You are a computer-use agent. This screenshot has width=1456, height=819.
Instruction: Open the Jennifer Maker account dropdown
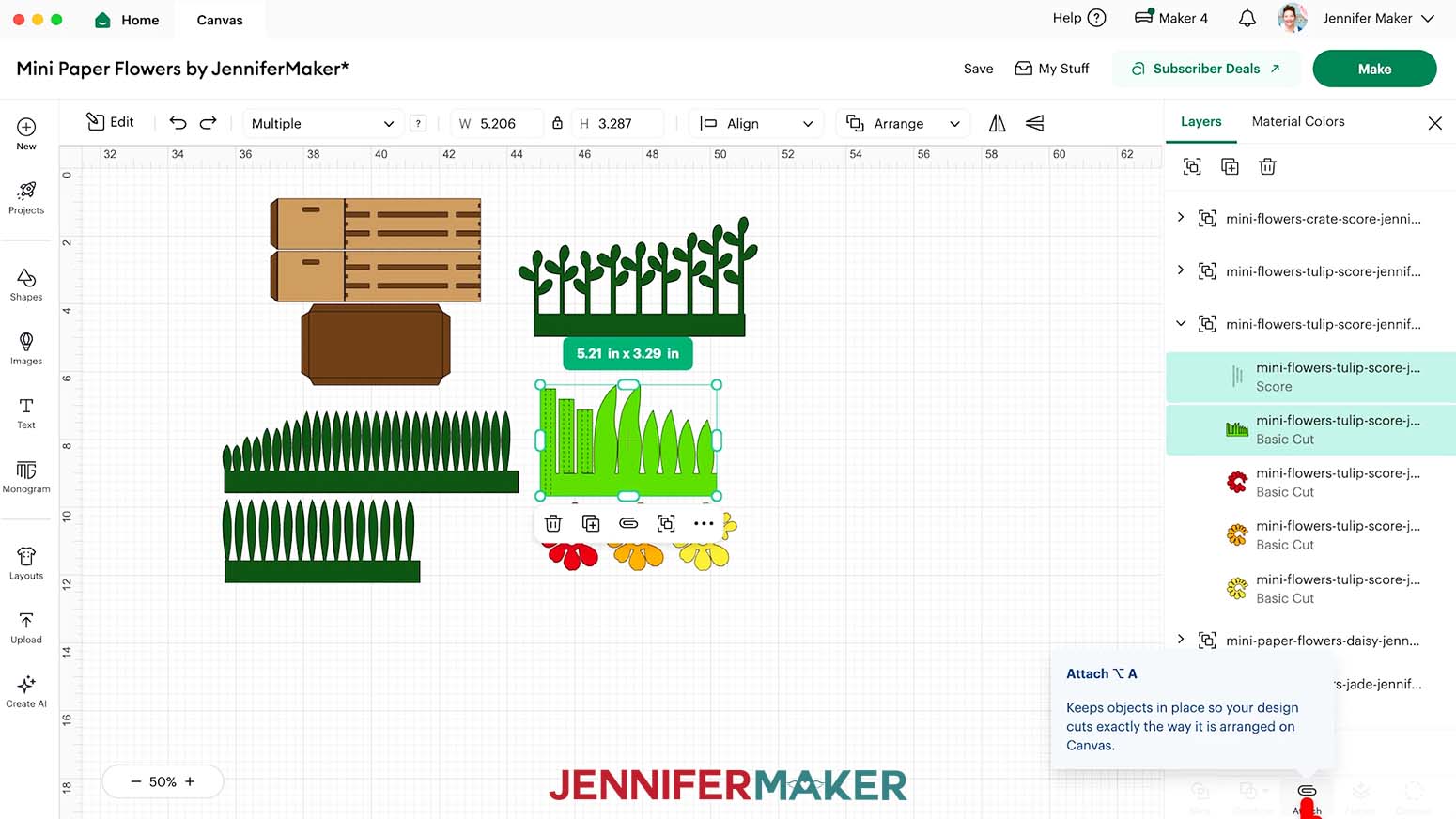pyautogui.click(x=1378, y=18)
